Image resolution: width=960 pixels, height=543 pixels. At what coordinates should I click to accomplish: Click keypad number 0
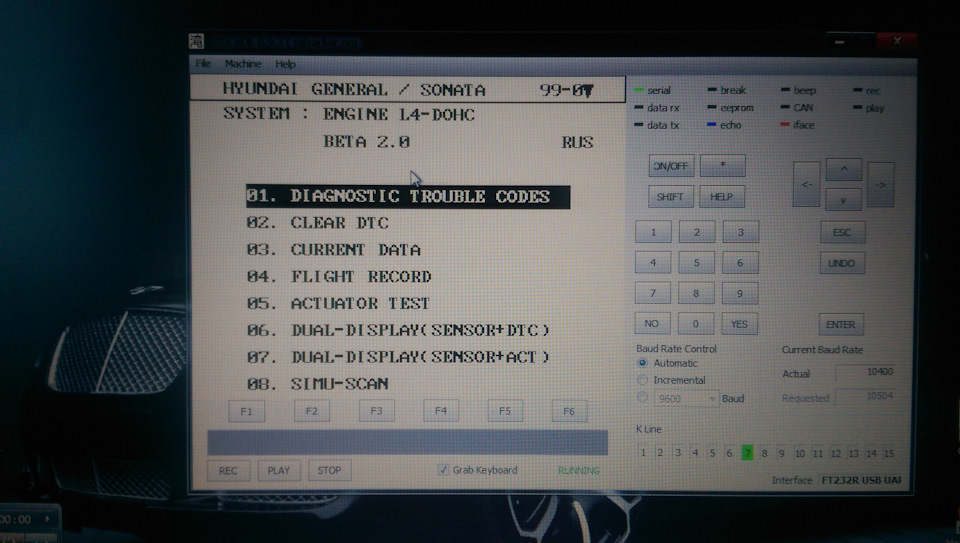click(x=696, y=324)
